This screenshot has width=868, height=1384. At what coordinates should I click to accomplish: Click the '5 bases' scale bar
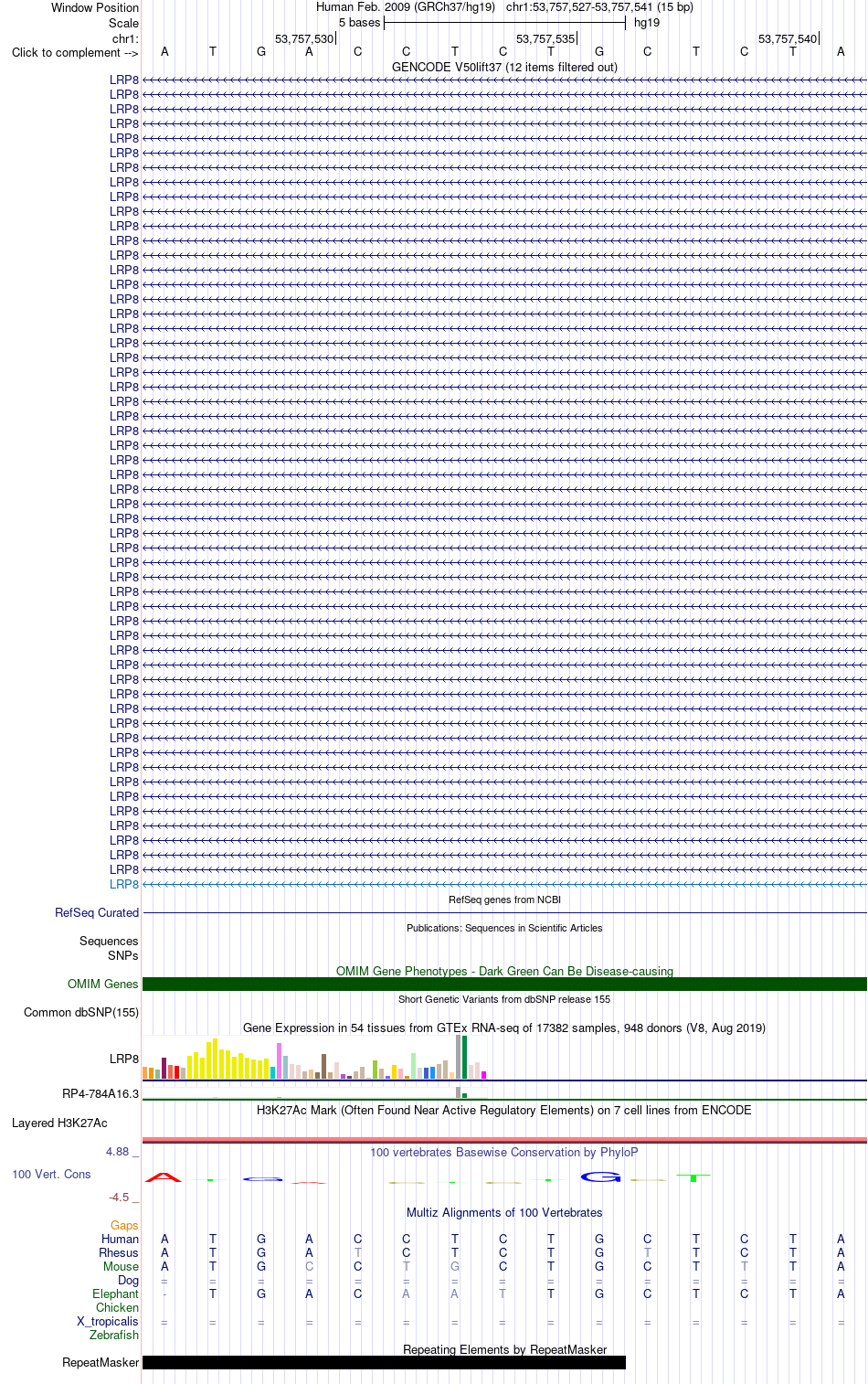504,23
